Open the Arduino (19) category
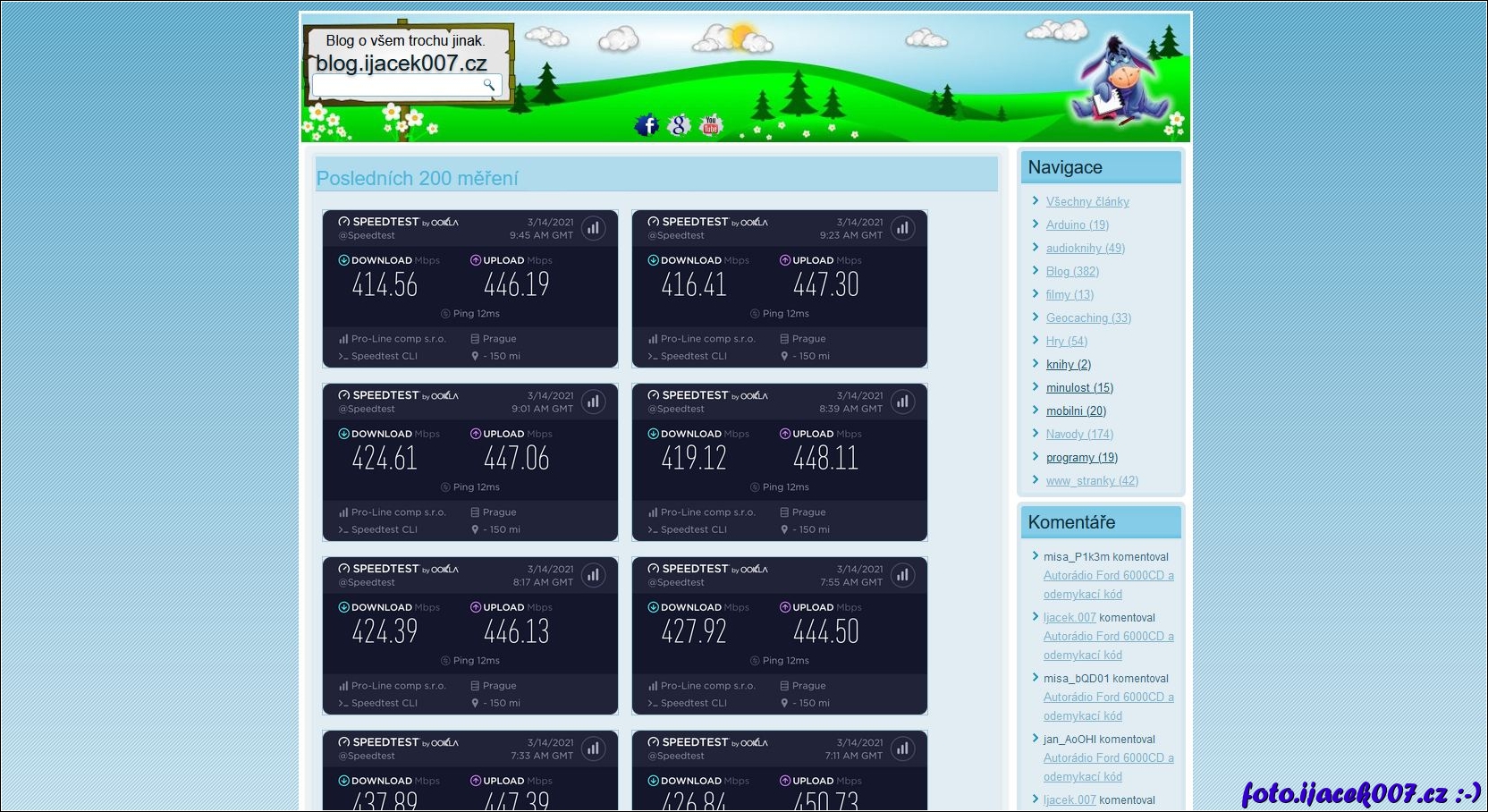Image resolution: width=1488 pixels, height=812 pixels. tap(1077, 225)
